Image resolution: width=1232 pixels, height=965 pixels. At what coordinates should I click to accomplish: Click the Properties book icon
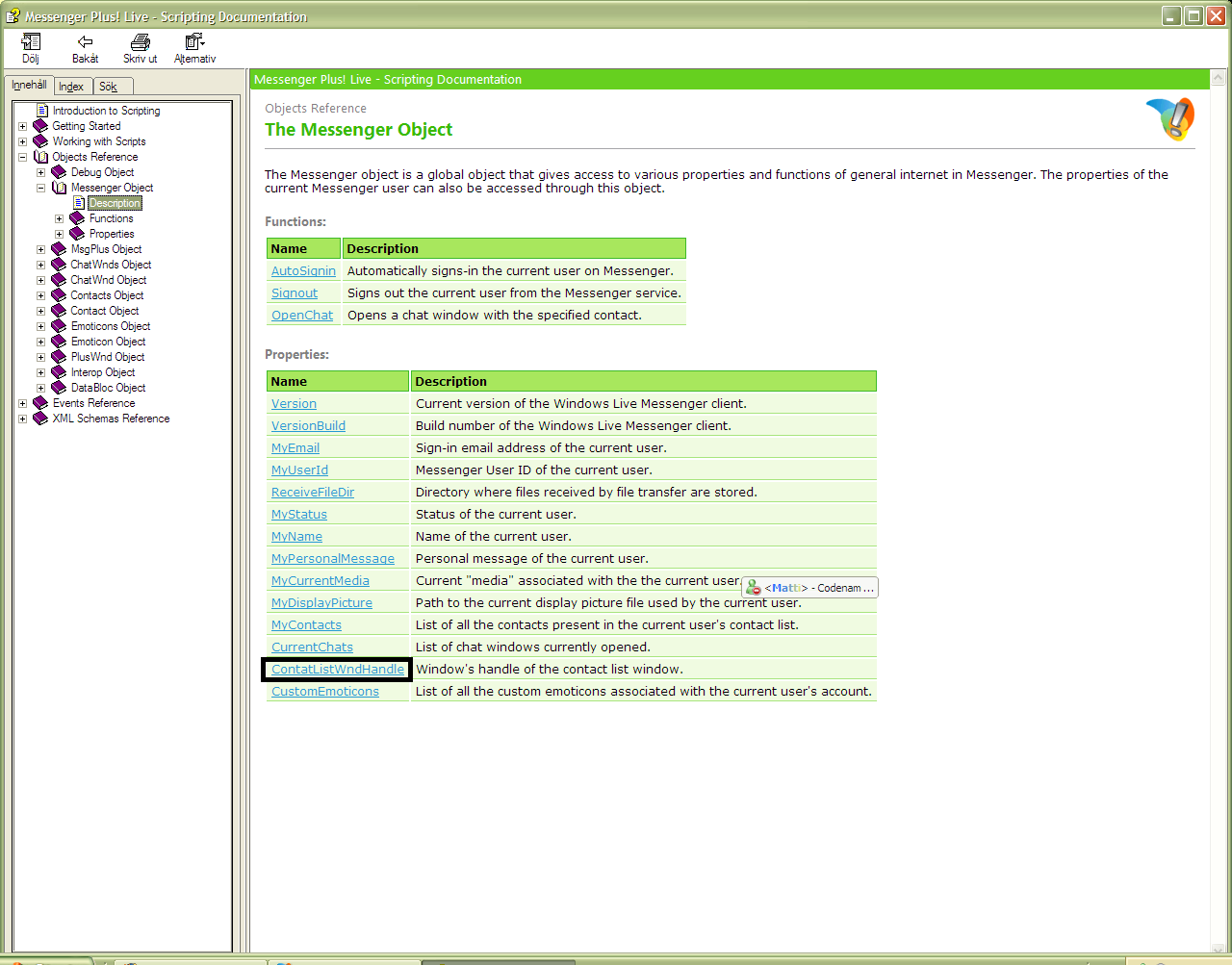click(77, 234)
